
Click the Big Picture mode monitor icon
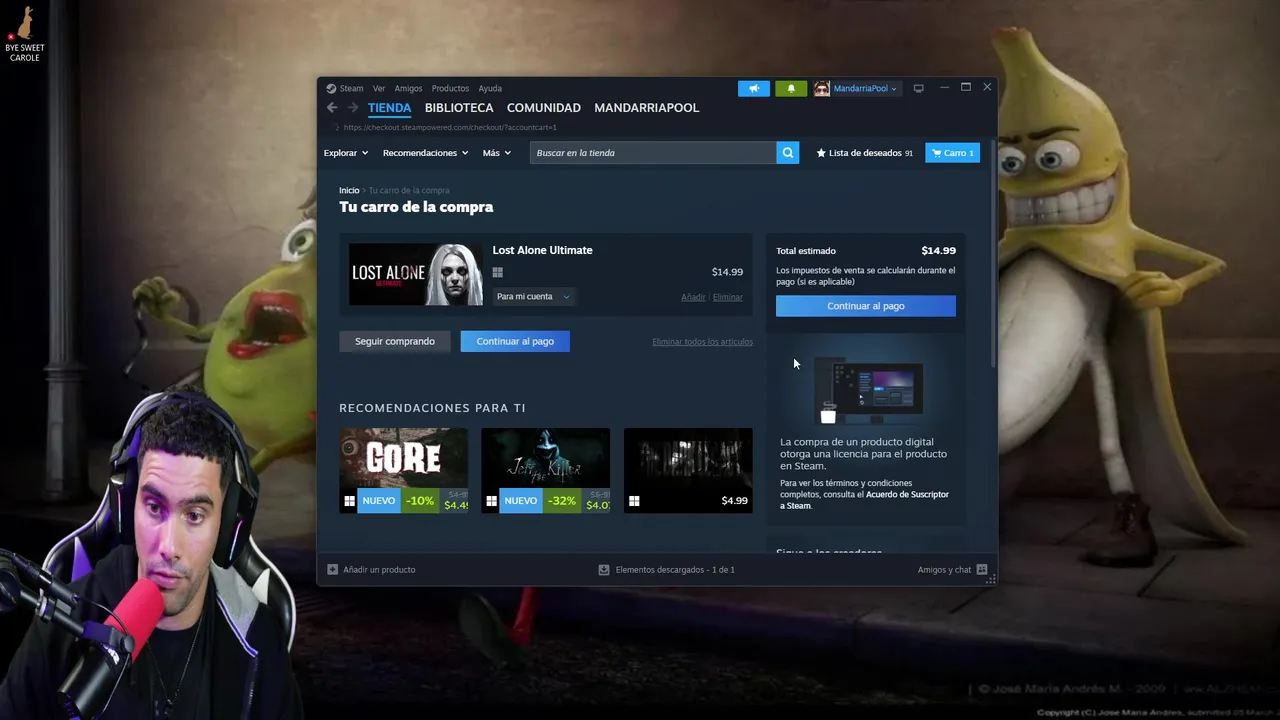point(919,88)
